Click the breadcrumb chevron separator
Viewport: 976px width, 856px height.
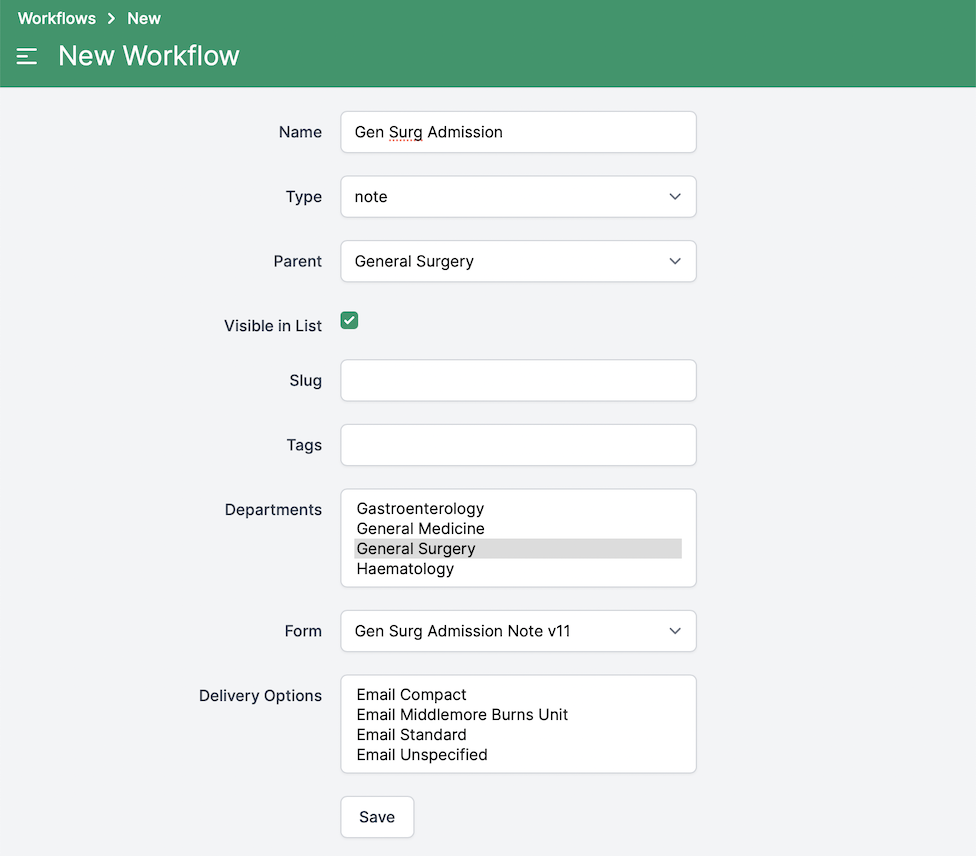112,18
